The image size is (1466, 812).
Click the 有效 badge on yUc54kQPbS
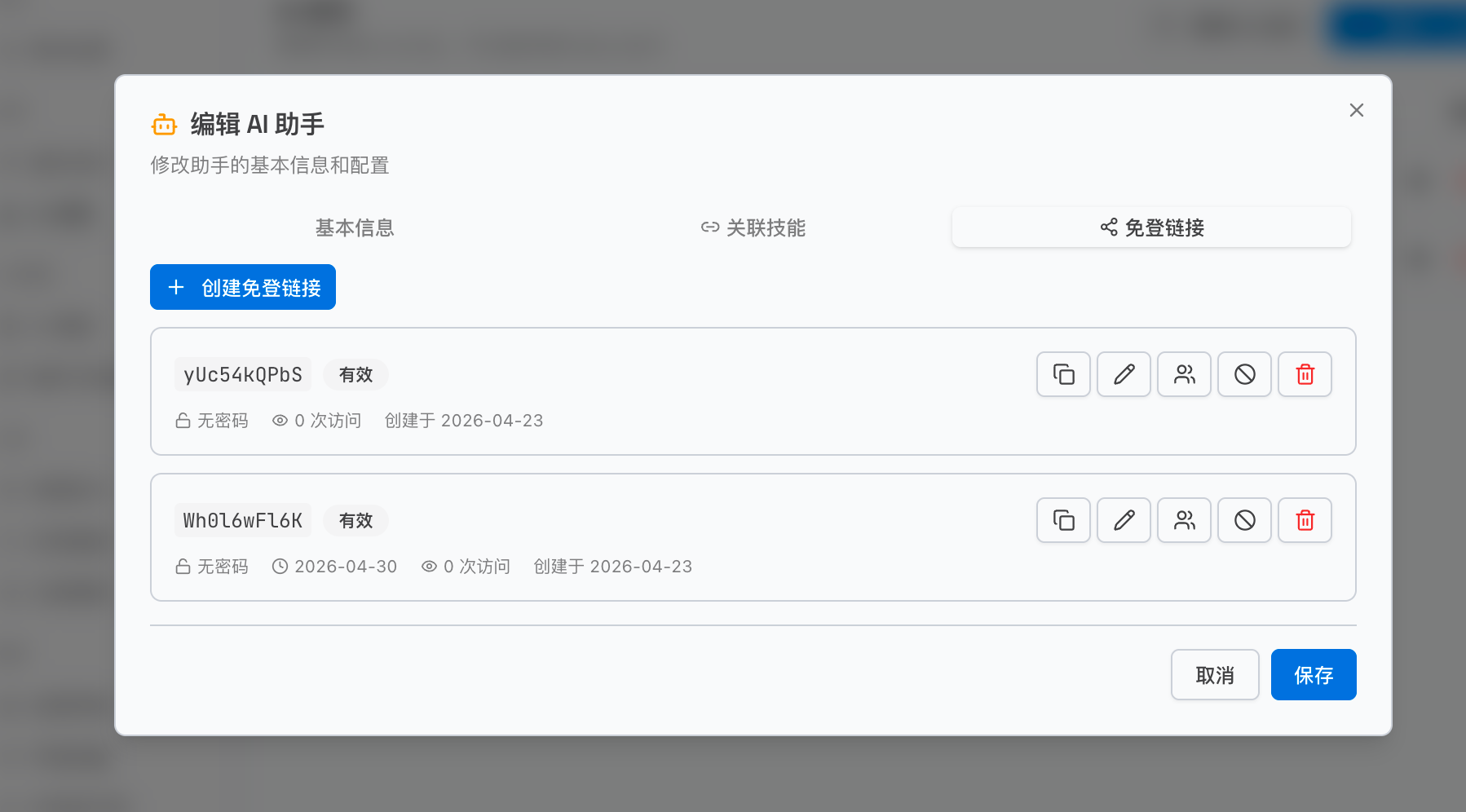(x=355, y=374)
